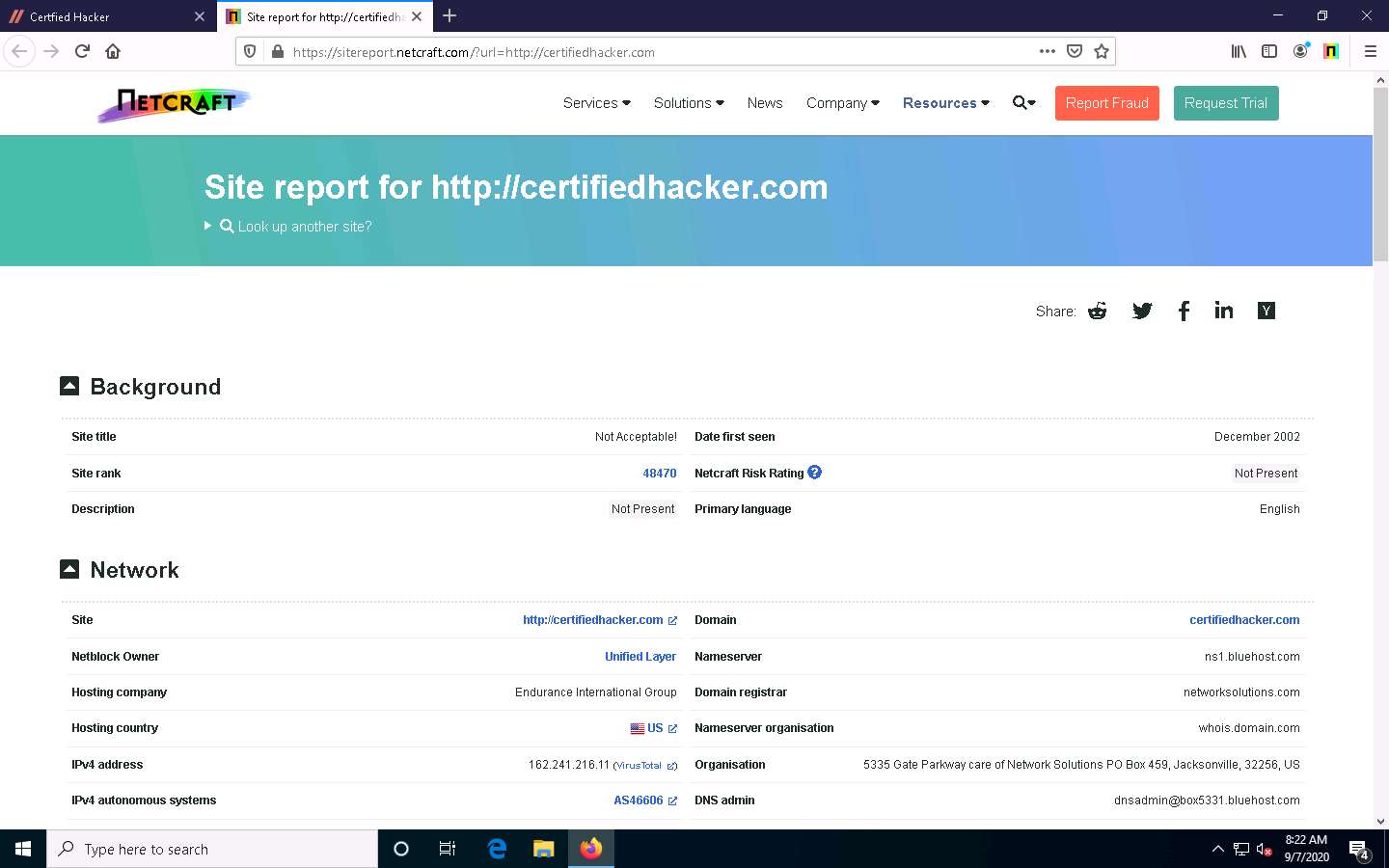
Task: Collapse the Network section
Action: [69, 569]
